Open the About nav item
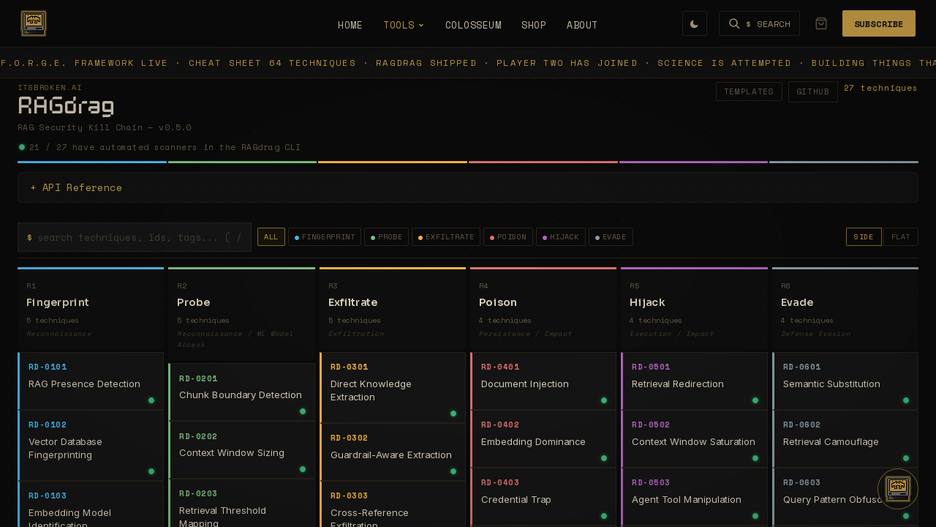 (582, 25)
